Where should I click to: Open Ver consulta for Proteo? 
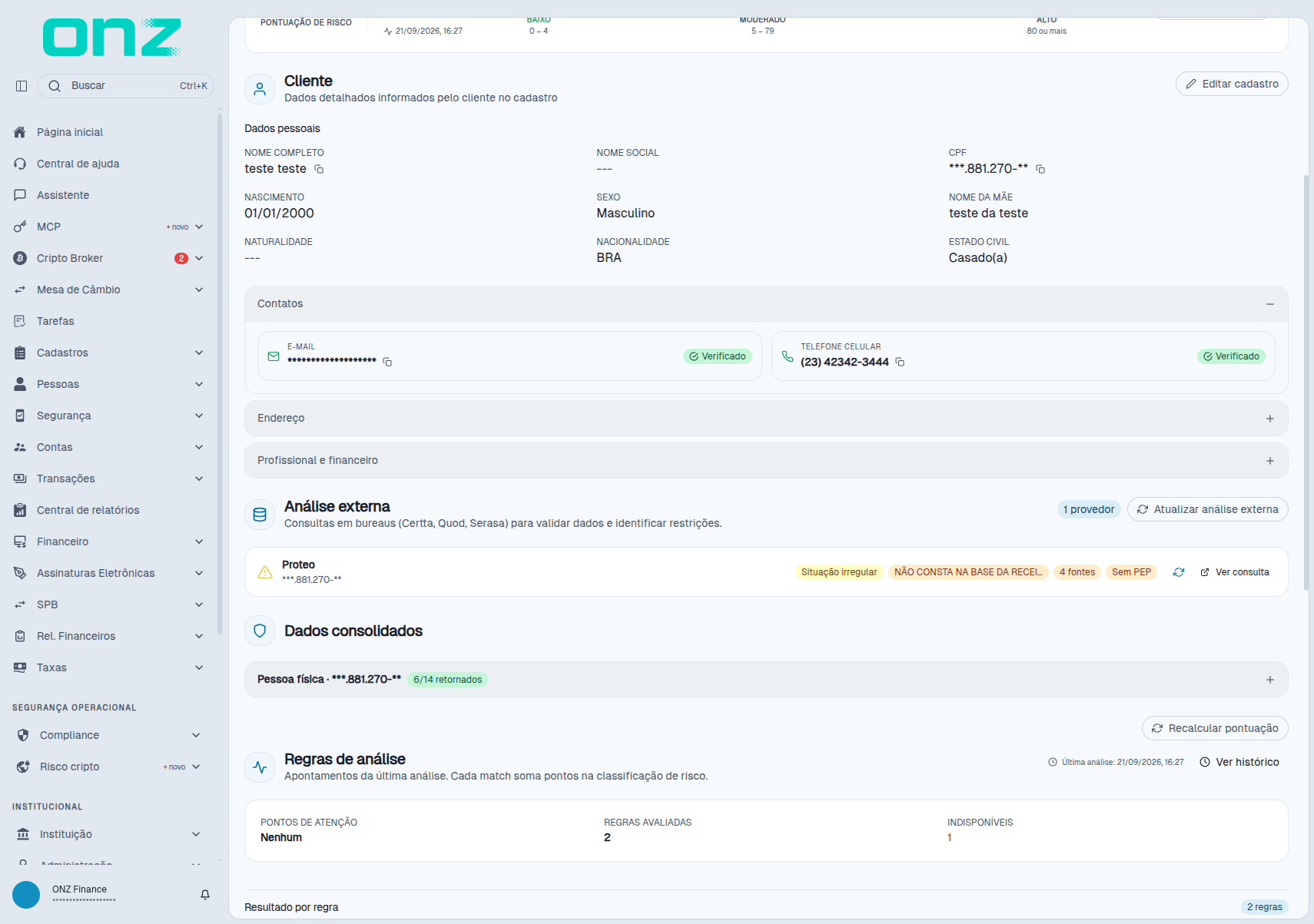coord(1235,572)
